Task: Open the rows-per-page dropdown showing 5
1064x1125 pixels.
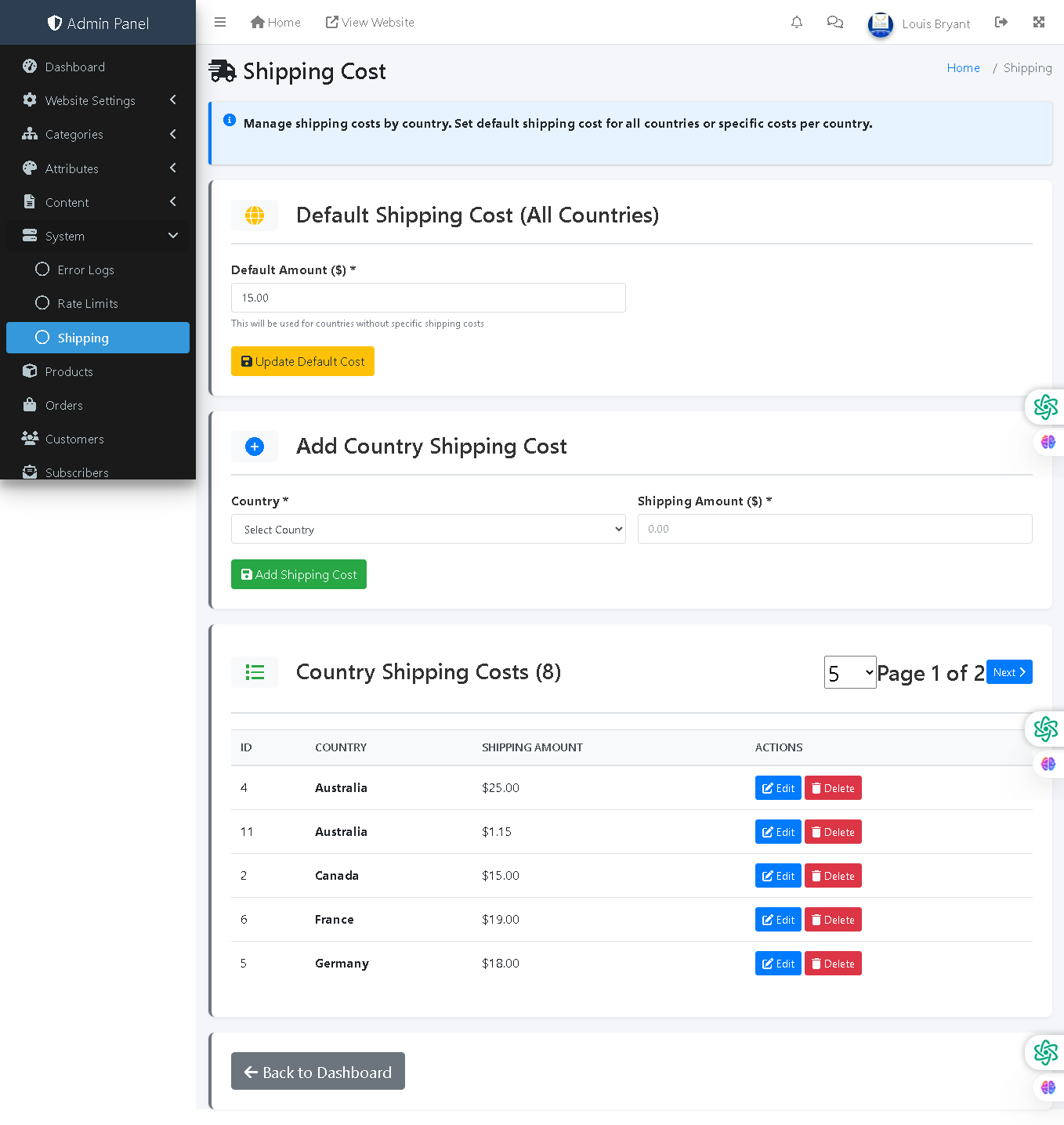Action: 850,673
